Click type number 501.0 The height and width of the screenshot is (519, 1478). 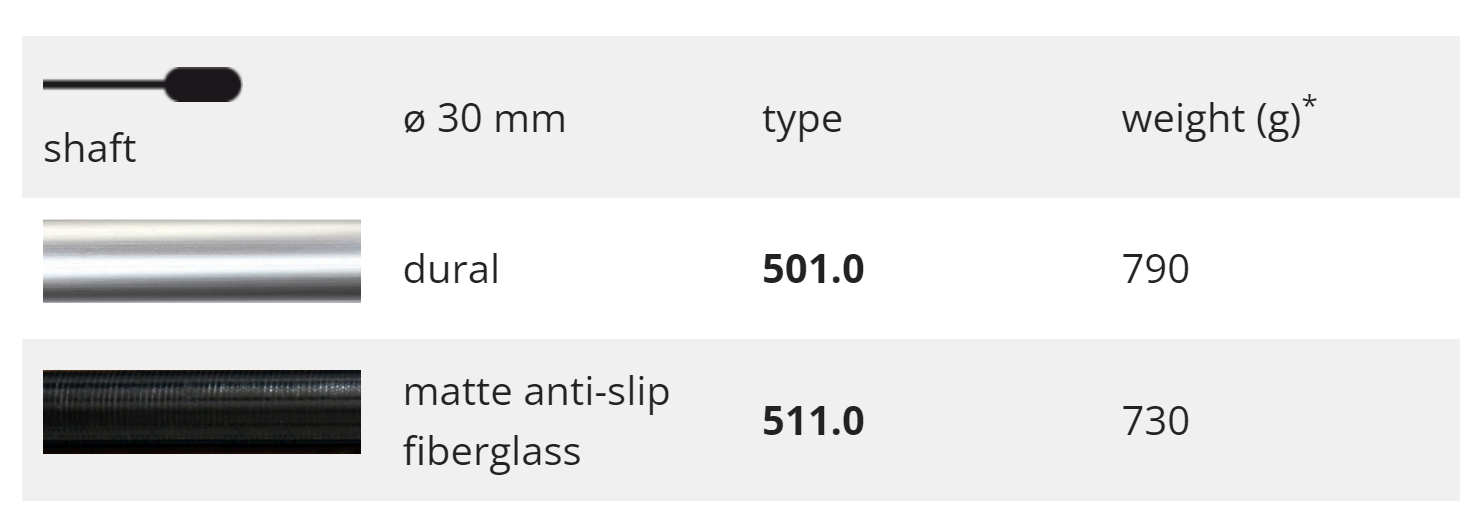pyautogui.click(x=813, y=270)
